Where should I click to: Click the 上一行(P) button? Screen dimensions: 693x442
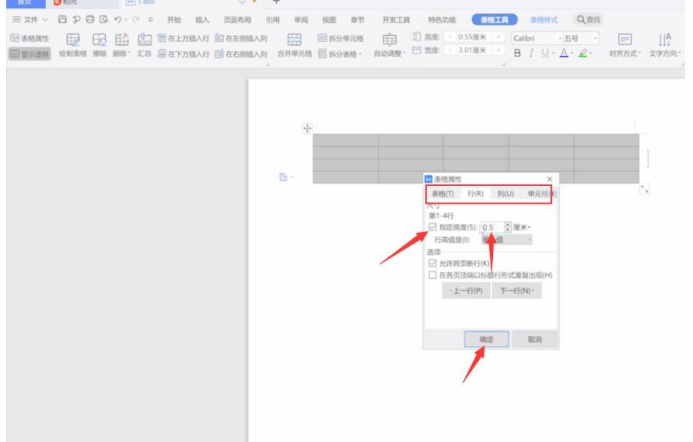pos(466,291)
